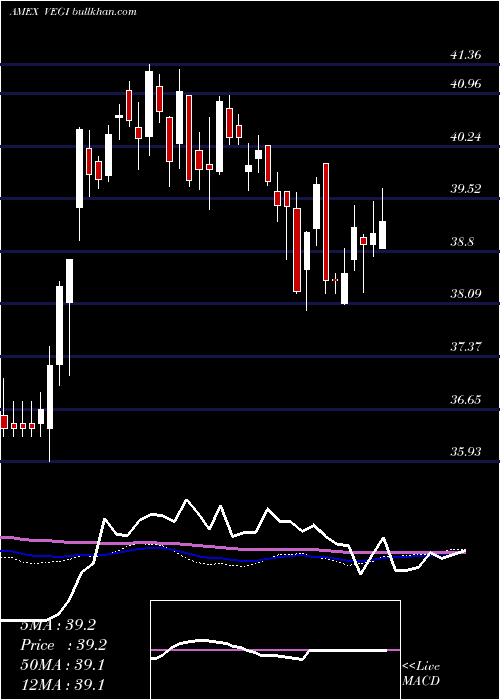This screenshot has height=700, width=500.
Task: Select the 41.36 price level label
Action: (x=466, y=55)
